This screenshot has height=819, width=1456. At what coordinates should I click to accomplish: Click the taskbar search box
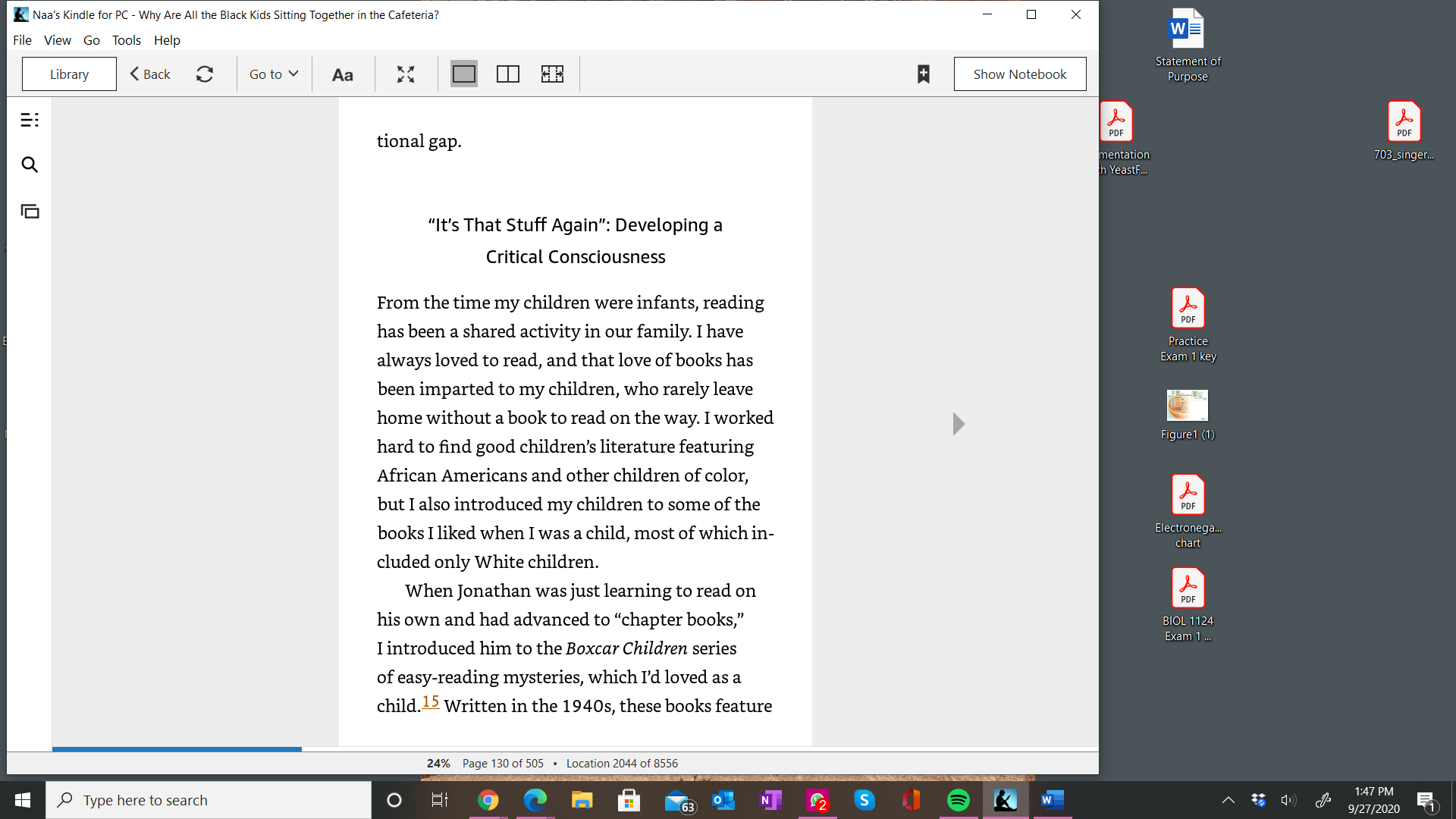[209, 800]
